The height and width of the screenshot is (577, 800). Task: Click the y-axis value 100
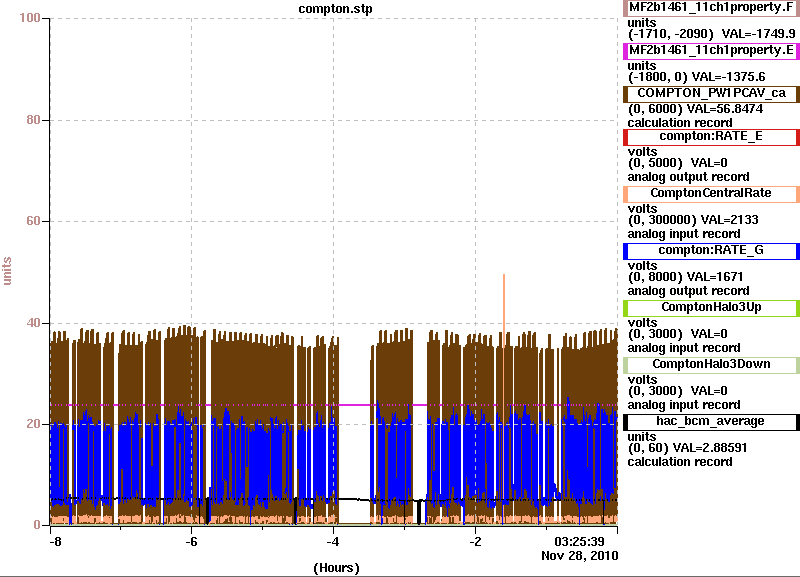(30, 18)
